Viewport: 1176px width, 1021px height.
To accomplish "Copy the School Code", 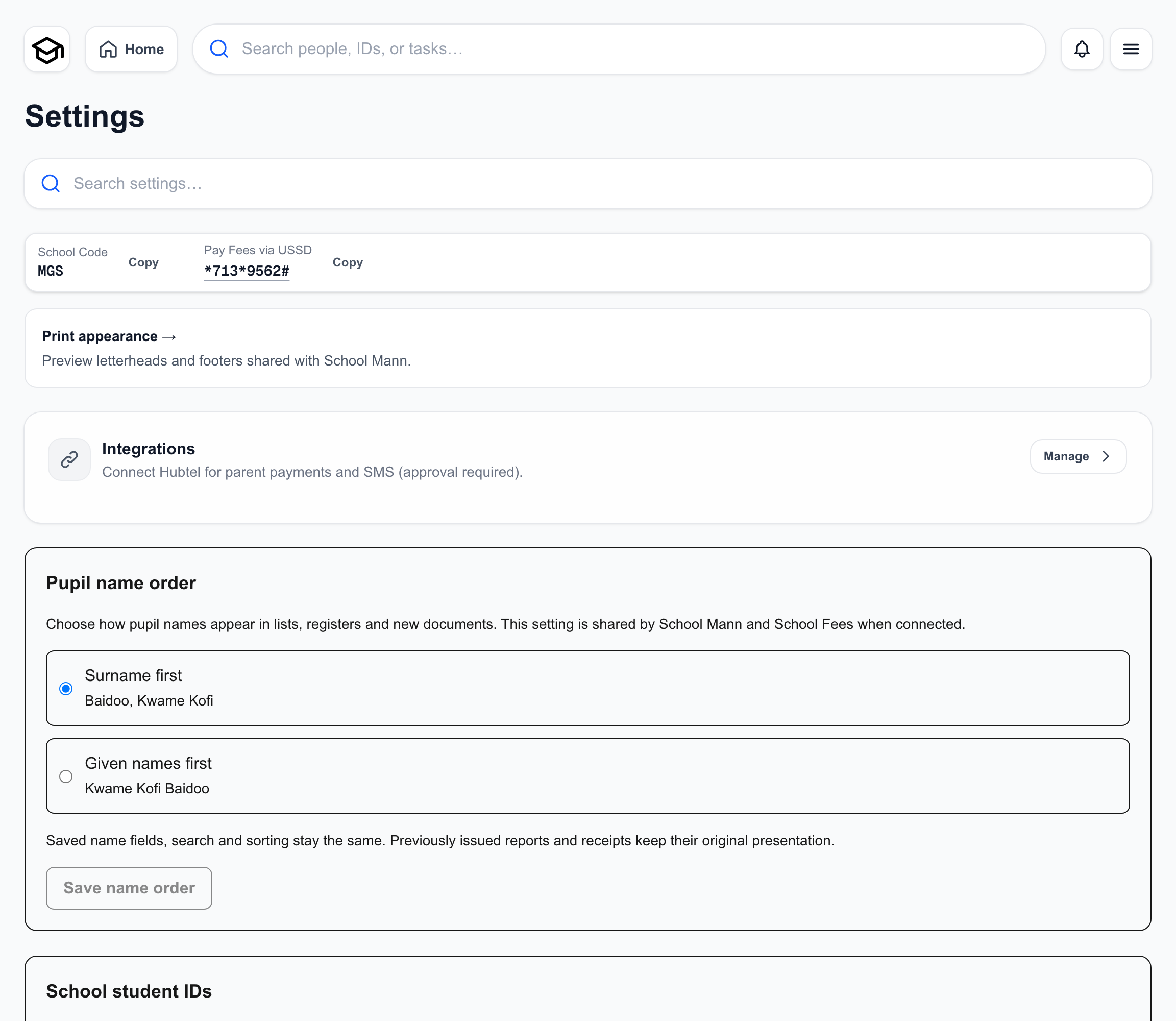I will point(143,263).
